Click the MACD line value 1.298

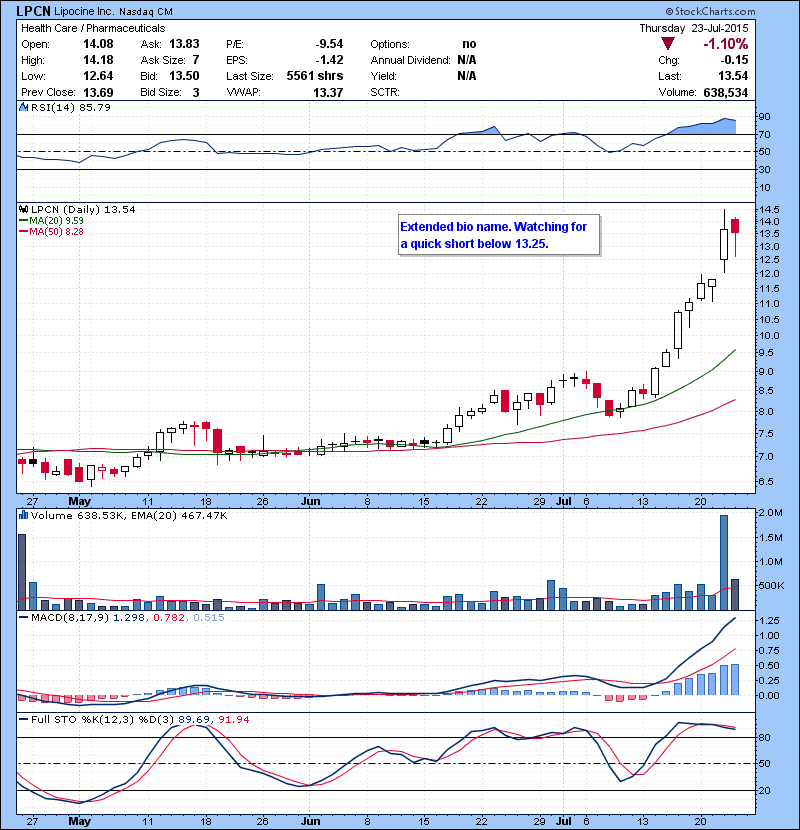point(129,617)
